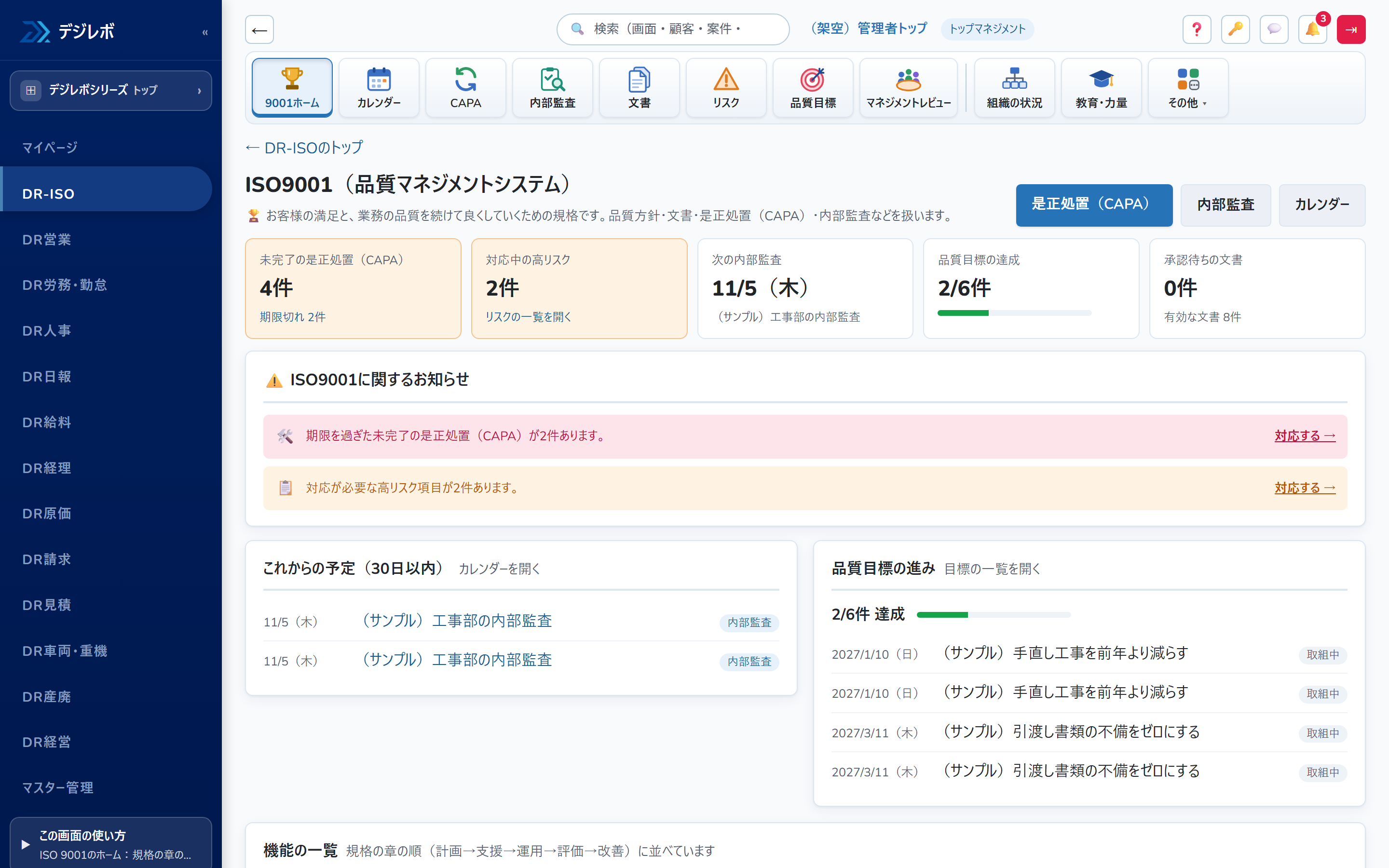Open リスクの一覧を開く link
Image resolution: width=1389 pixels, height=868 pixels.
pos(528,317)
